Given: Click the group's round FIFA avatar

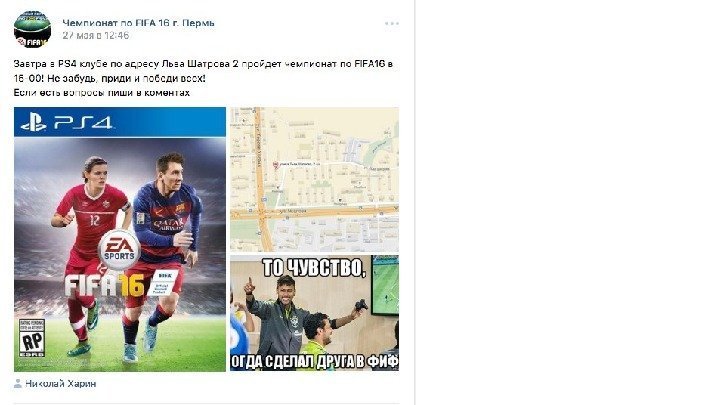Looking at the screenshot, I should 32,29.
